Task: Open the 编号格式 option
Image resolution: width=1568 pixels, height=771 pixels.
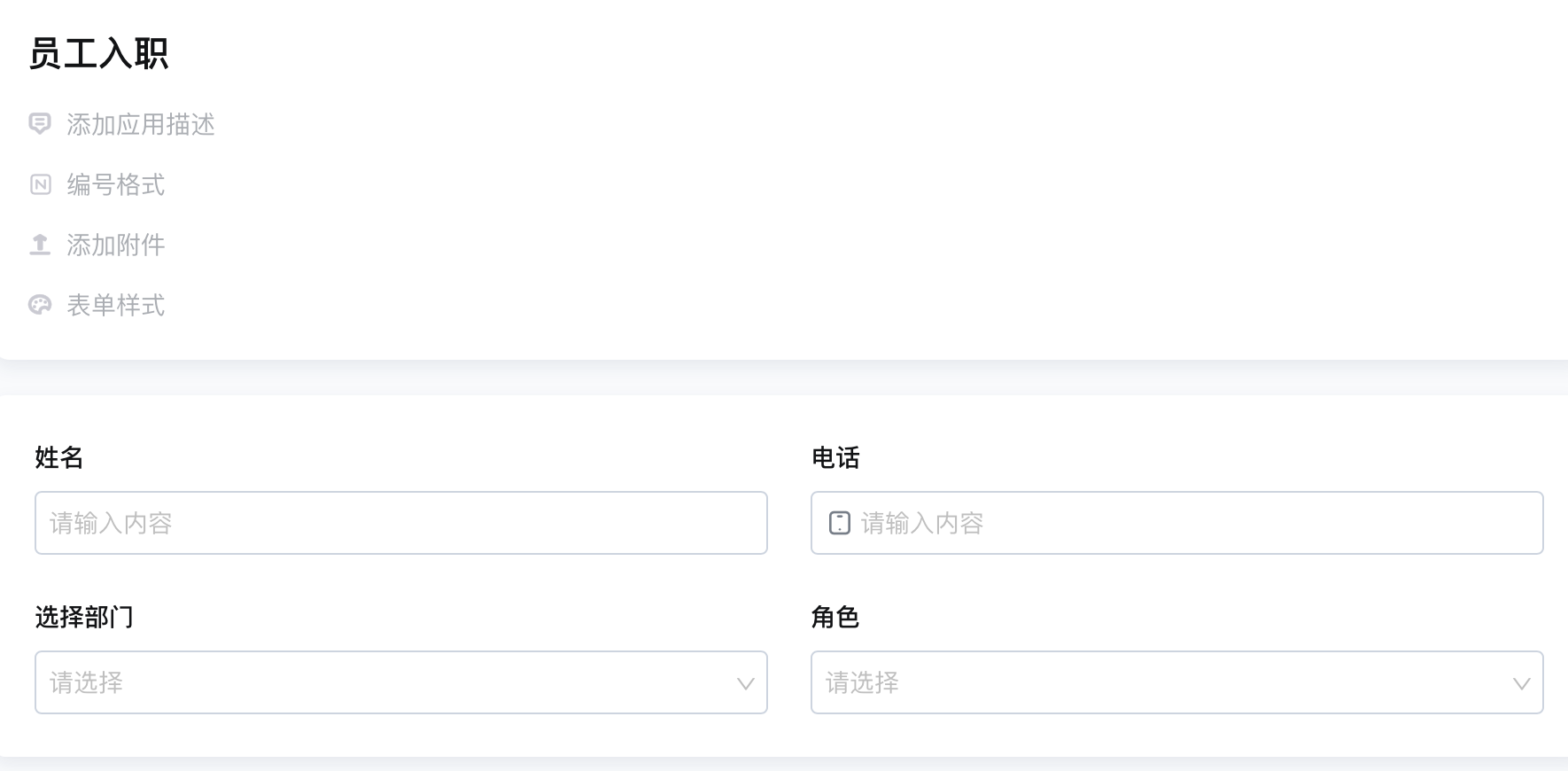Action: coord(116,184)
